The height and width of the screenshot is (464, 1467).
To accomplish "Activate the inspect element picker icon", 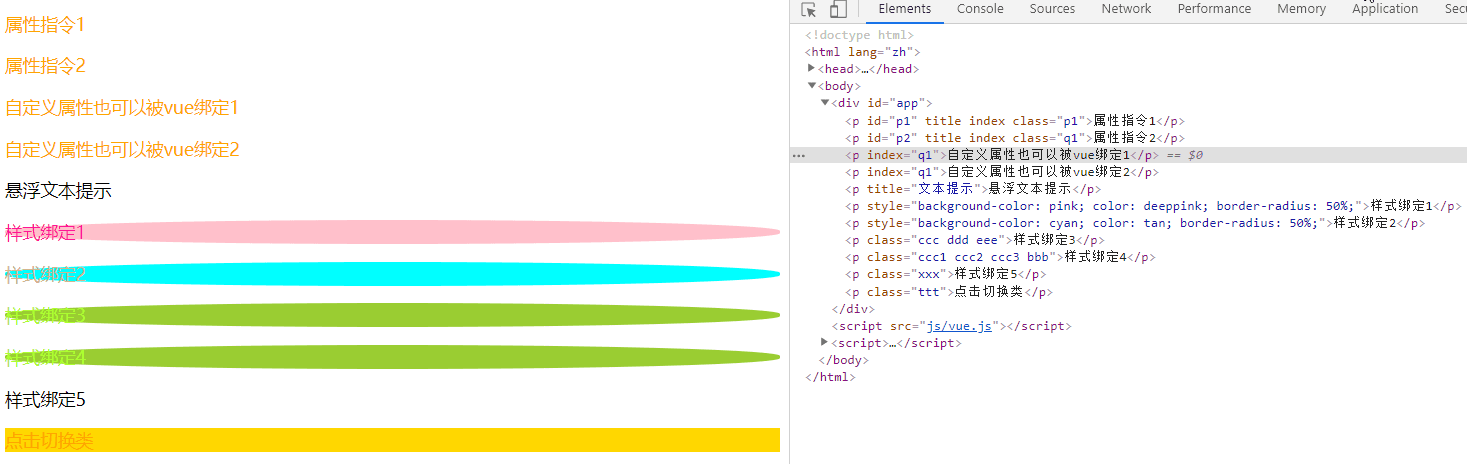I will [809, 9].
